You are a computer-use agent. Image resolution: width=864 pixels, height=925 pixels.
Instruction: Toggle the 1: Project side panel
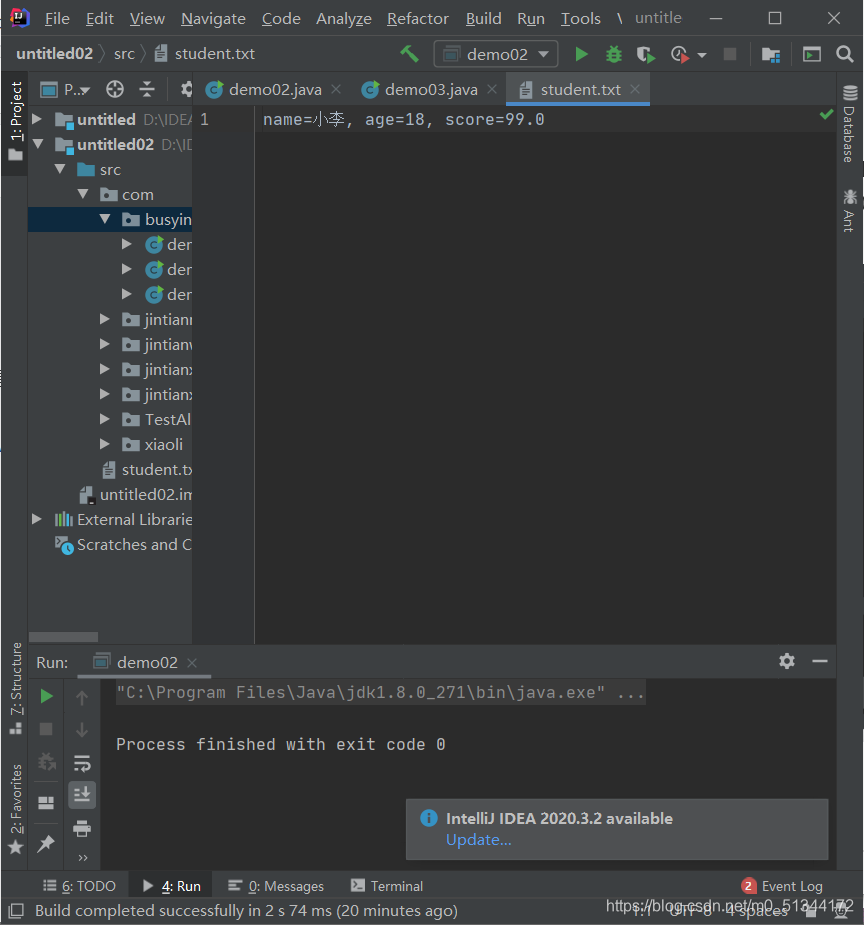tap(16, 122)
